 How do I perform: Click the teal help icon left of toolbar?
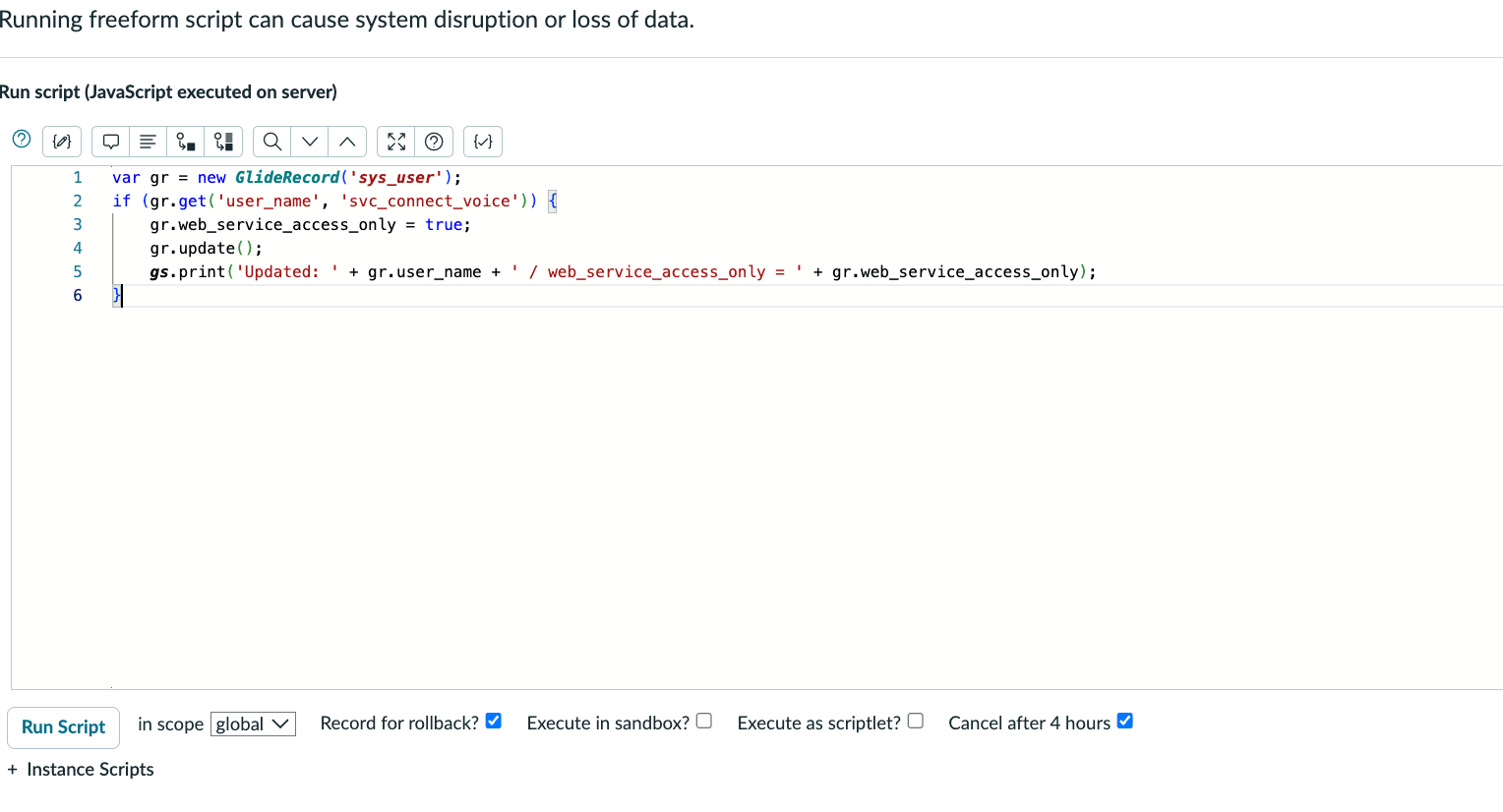coord(22,139)
